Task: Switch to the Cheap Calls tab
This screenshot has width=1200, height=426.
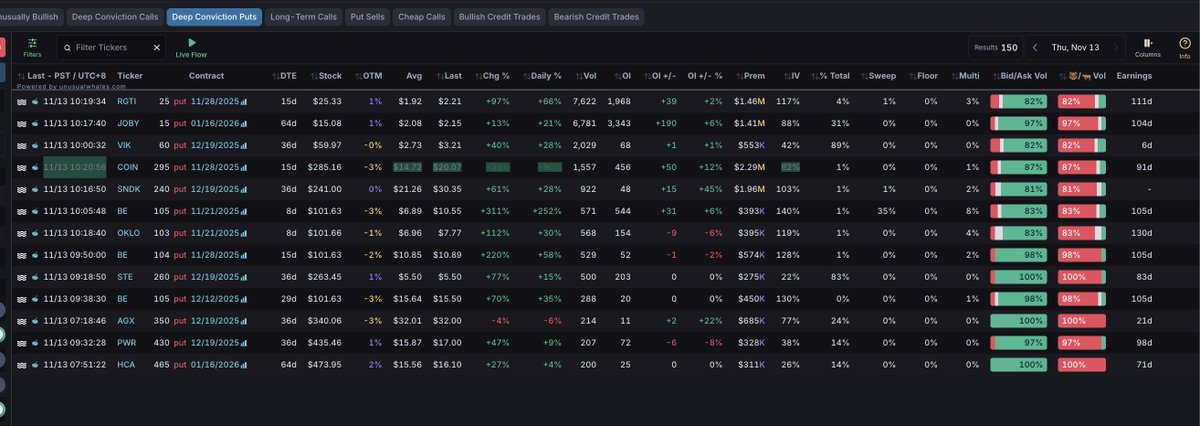Action: tap(421, 17)
